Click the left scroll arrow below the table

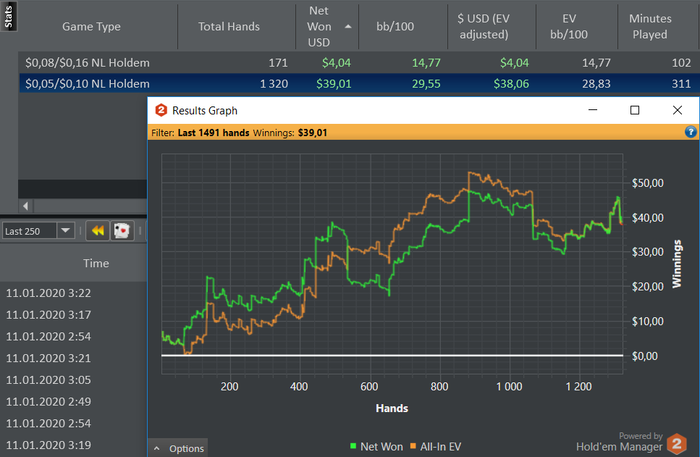(25, 206)
